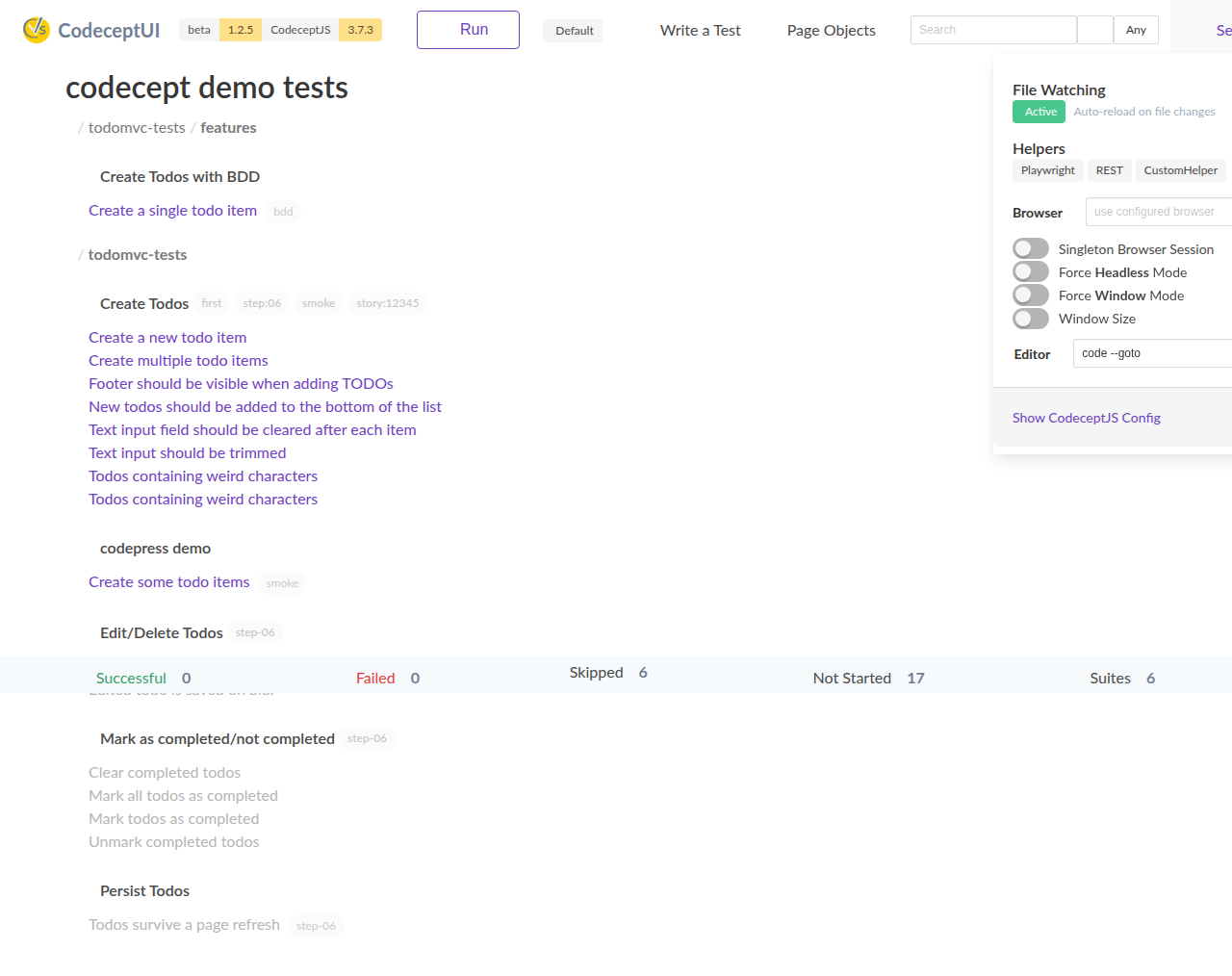Image resolution: width=1232 pixels, height=976 pixels.
Task: Open Text input should be trimmed test
Action: click(187, 453)
